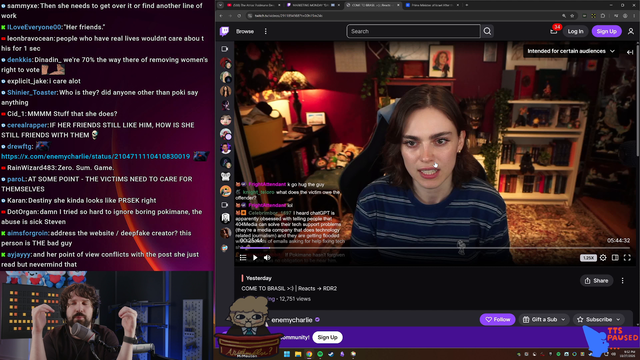The height and width of the screenshot is (360, 640).
Task: Click the magnifier search button
Action: click(x=487, y=31)
